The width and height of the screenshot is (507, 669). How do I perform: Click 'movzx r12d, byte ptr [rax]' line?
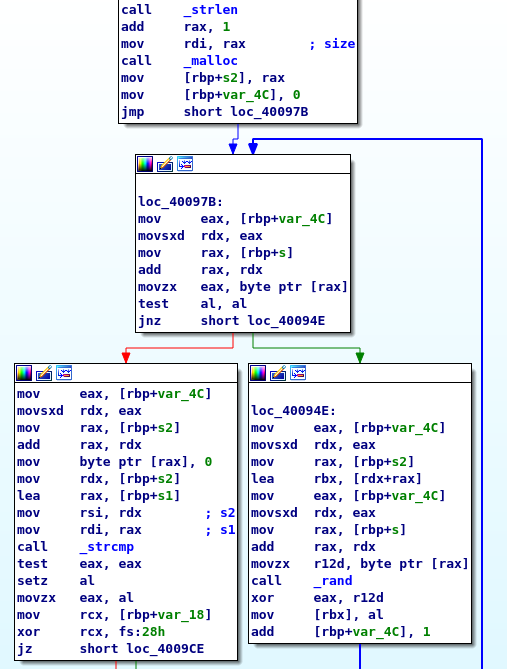(x=360, y=564)
